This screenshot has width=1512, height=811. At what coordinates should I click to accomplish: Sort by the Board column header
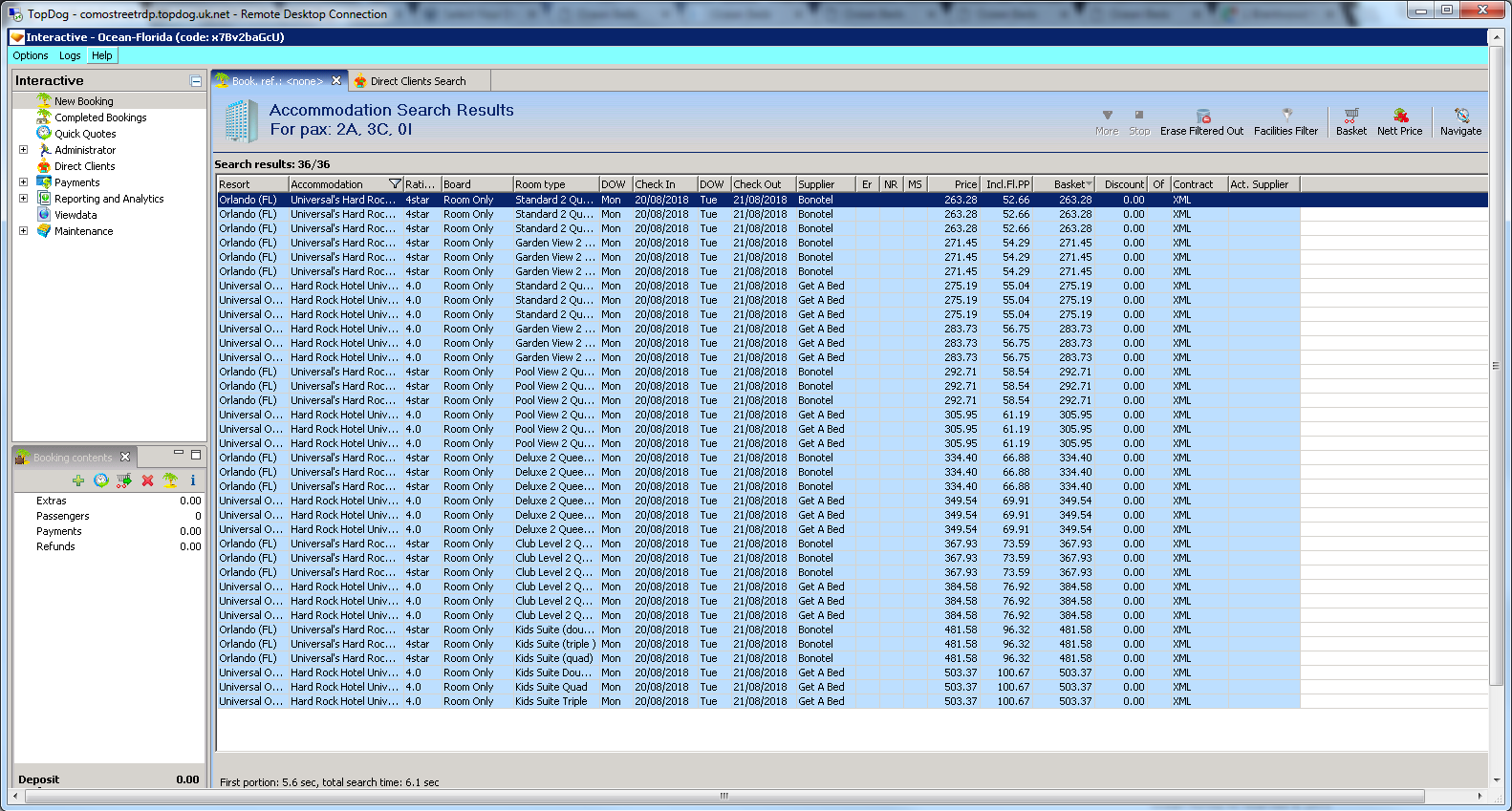(476, 184)
